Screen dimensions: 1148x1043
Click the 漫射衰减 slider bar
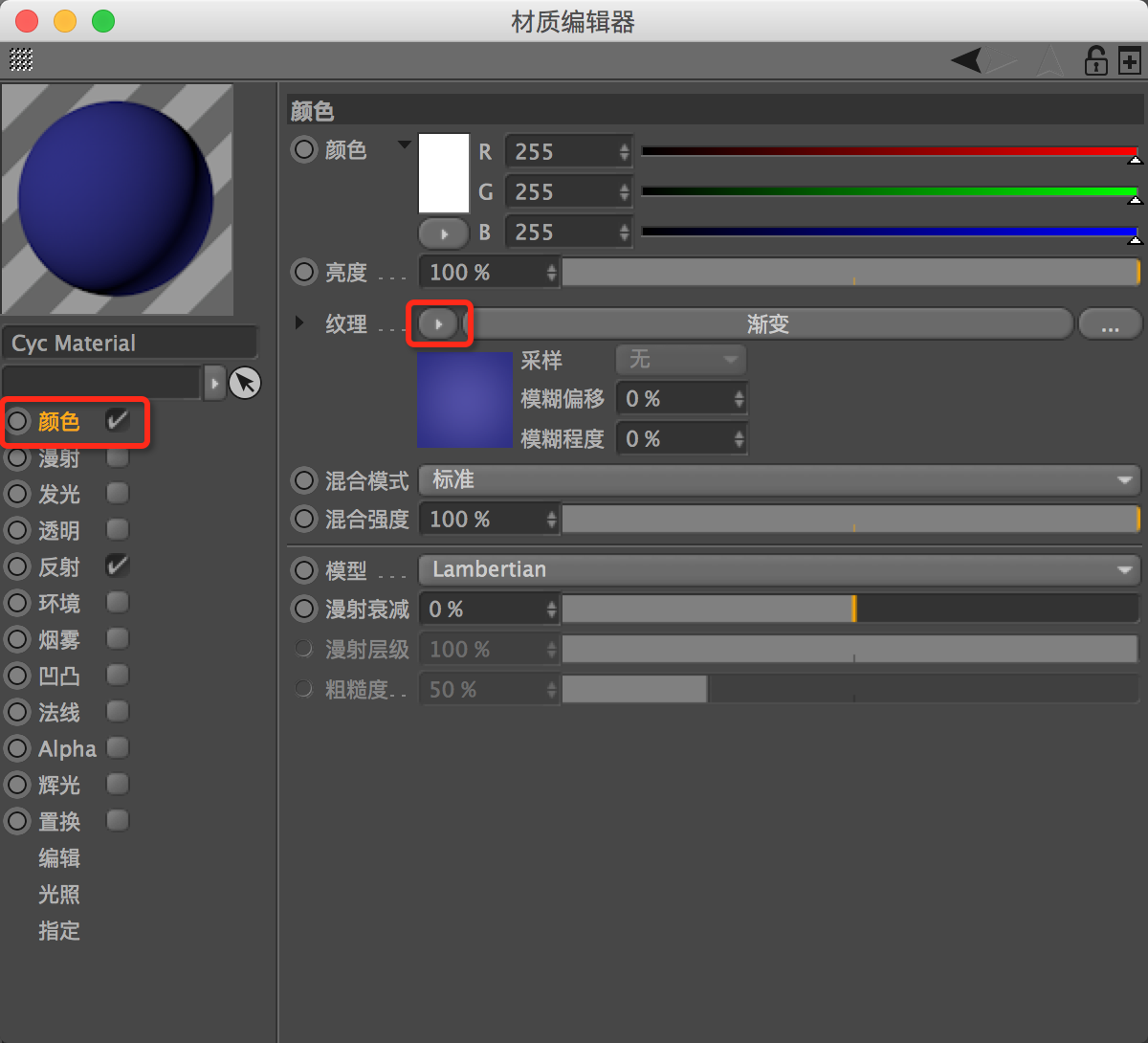point(850,609)
